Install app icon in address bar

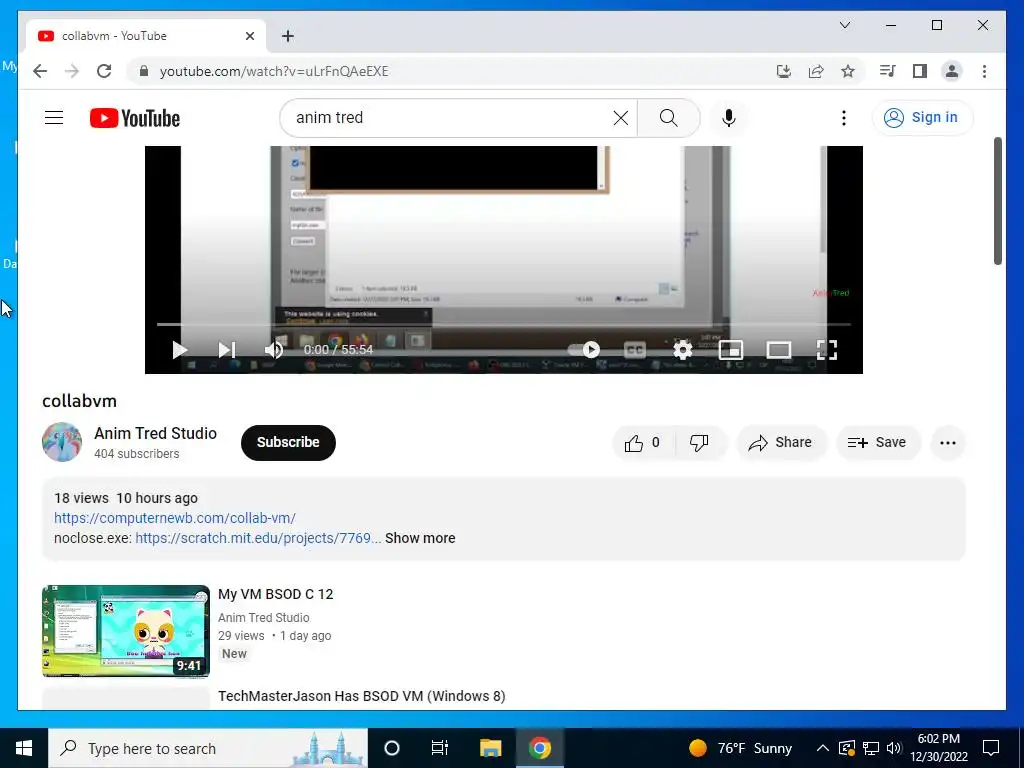coord(784,71)
